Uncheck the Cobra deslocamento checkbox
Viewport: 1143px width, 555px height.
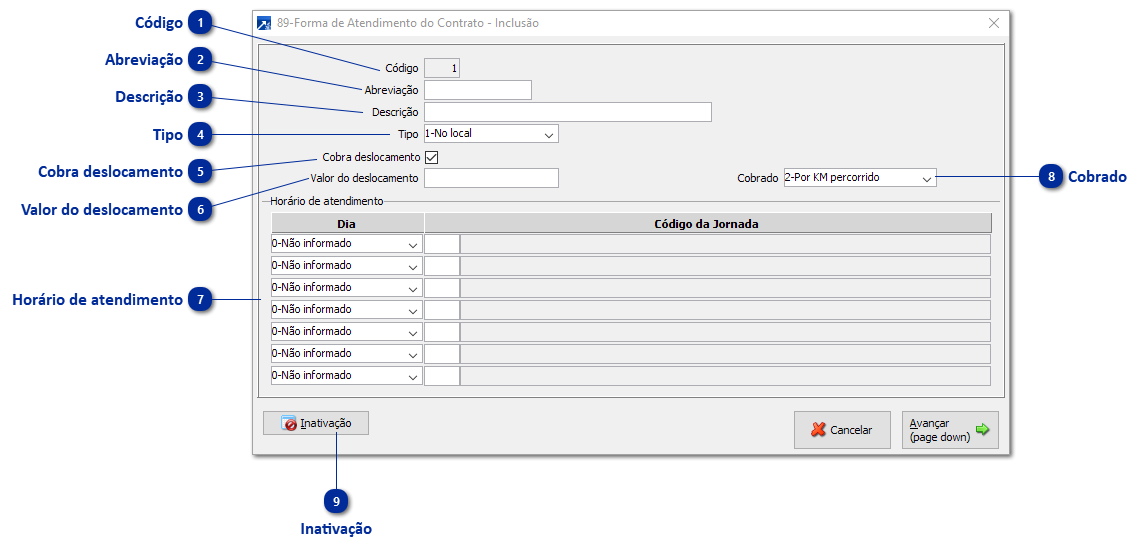432,157
